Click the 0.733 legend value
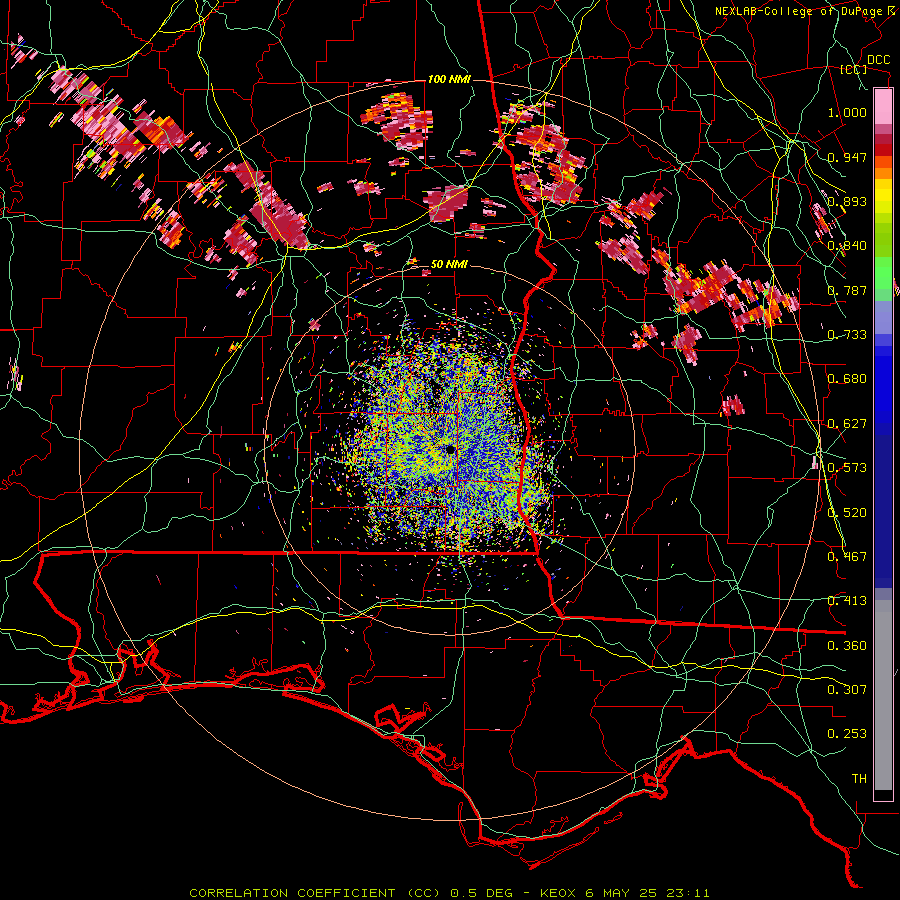The width and height of the screenshot is (900, 900). point(847,335)
